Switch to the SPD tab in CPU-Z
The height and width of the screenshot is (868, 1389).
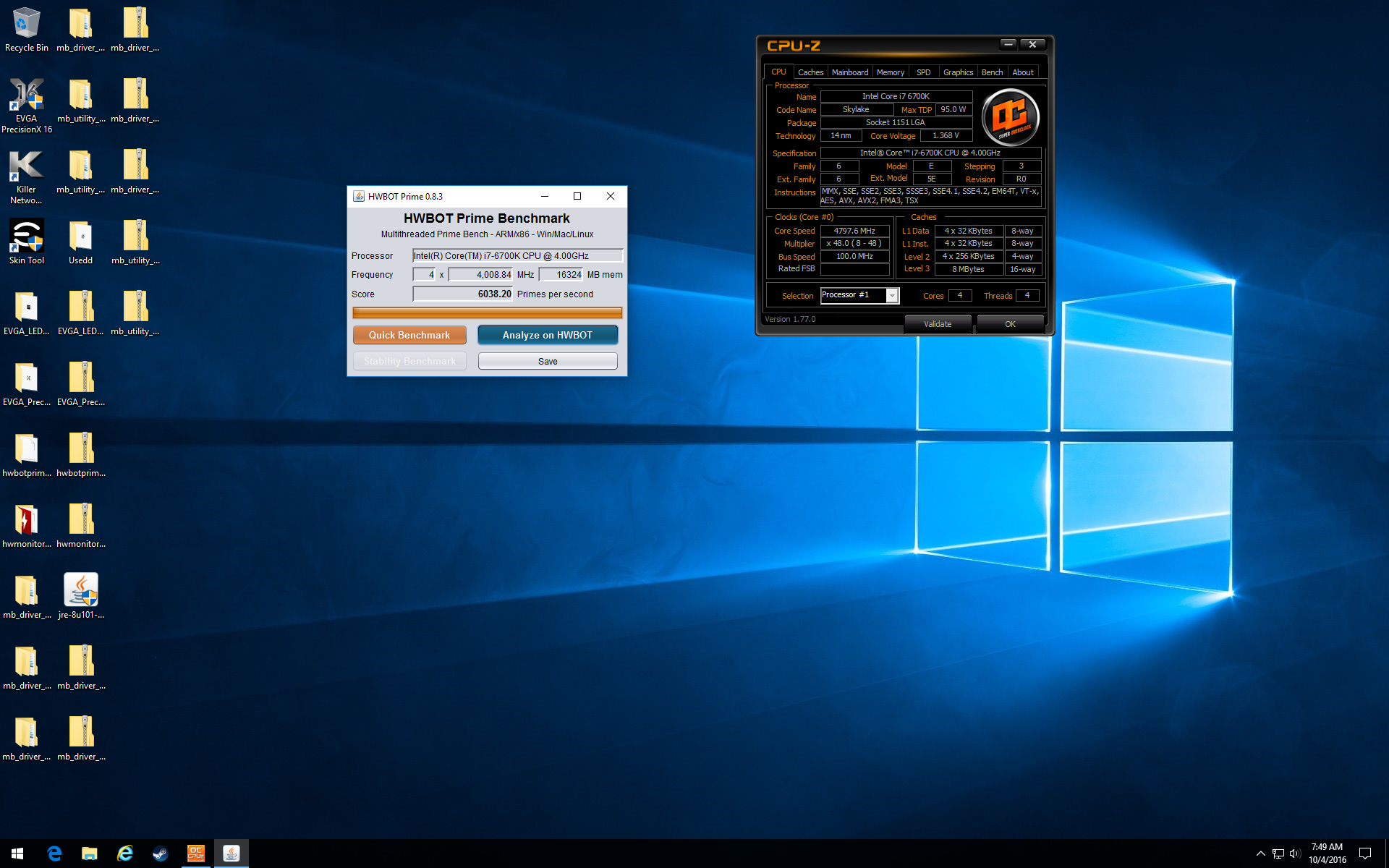pos(924,72)
